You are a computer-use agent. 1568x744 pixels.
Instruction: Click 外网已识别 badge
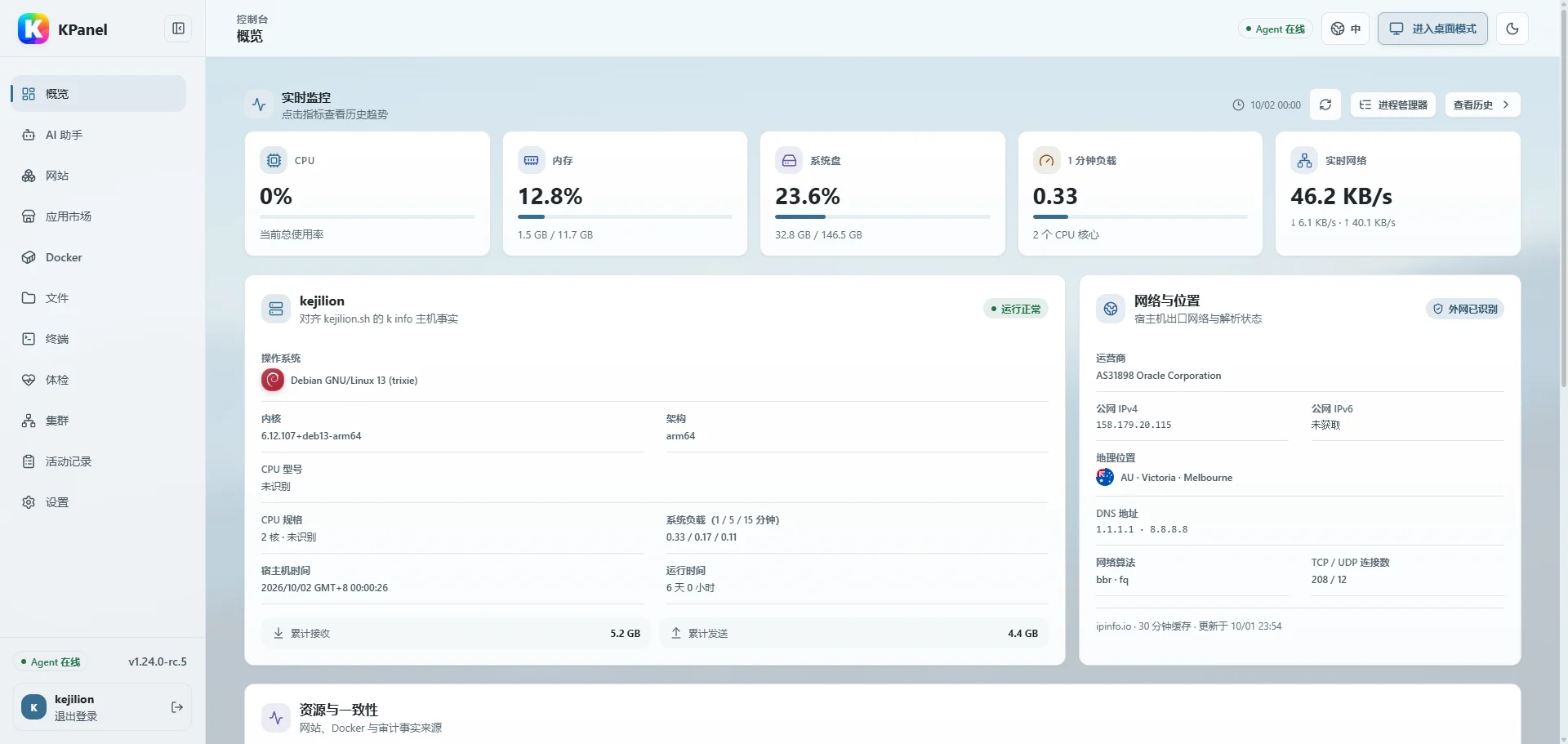click(x=1465, y=309)
